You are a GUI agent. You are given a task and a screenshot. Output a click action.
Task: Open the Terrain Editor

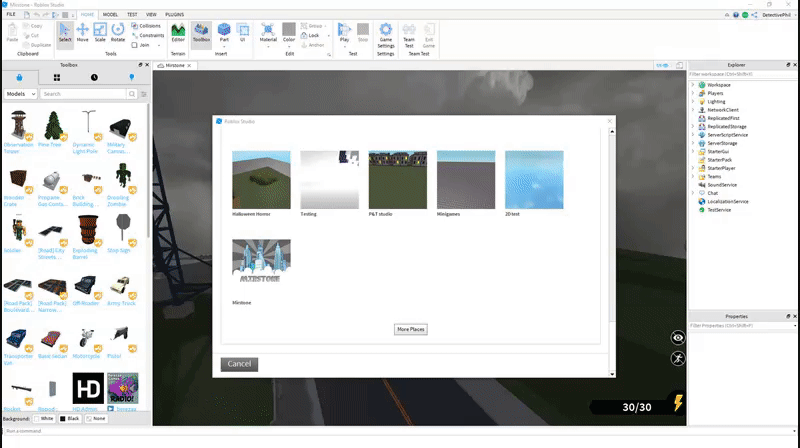pos(178,33)
